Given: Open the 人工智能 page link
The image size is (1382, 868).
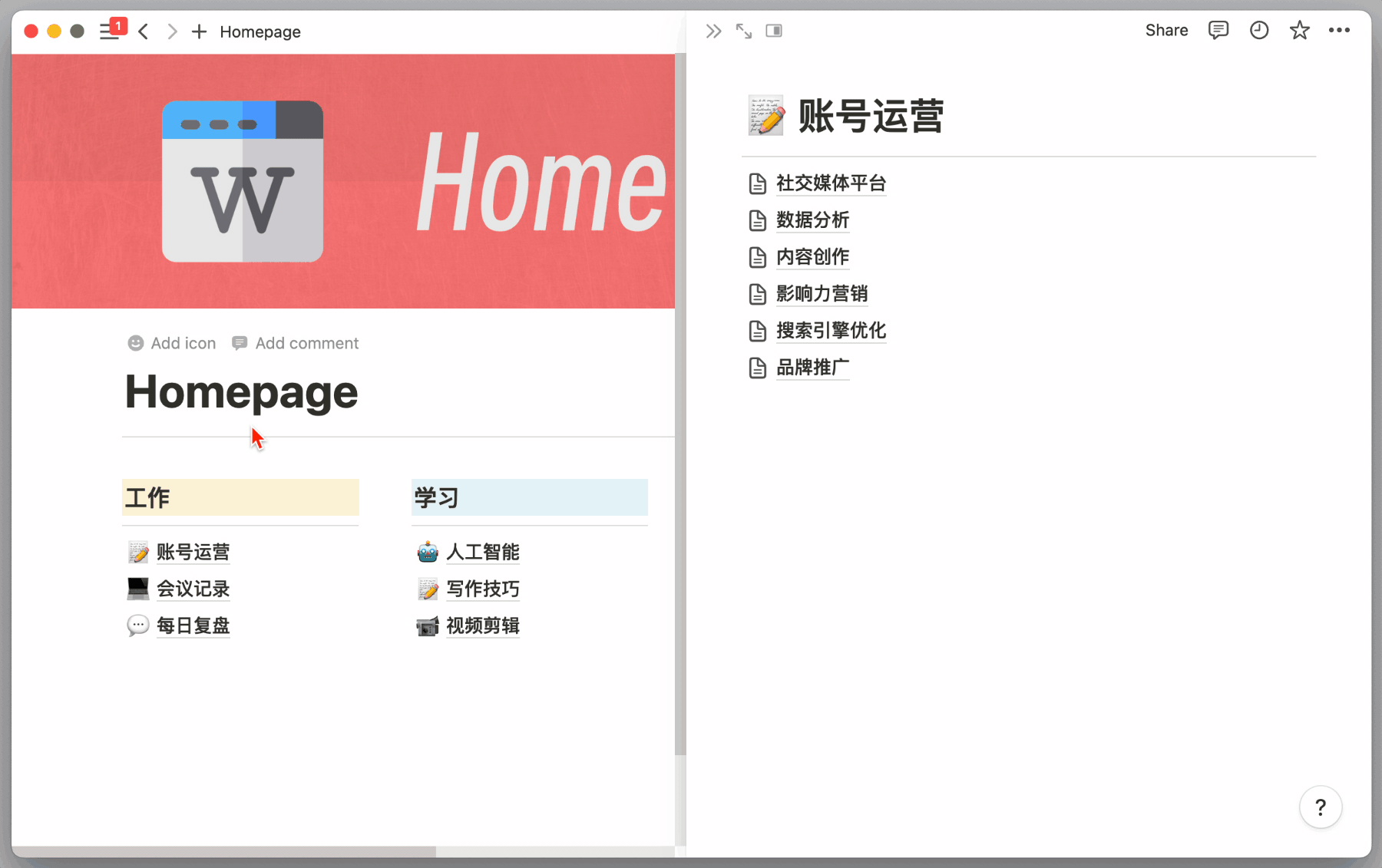Looking at the screenshot, I should (483, 552).
